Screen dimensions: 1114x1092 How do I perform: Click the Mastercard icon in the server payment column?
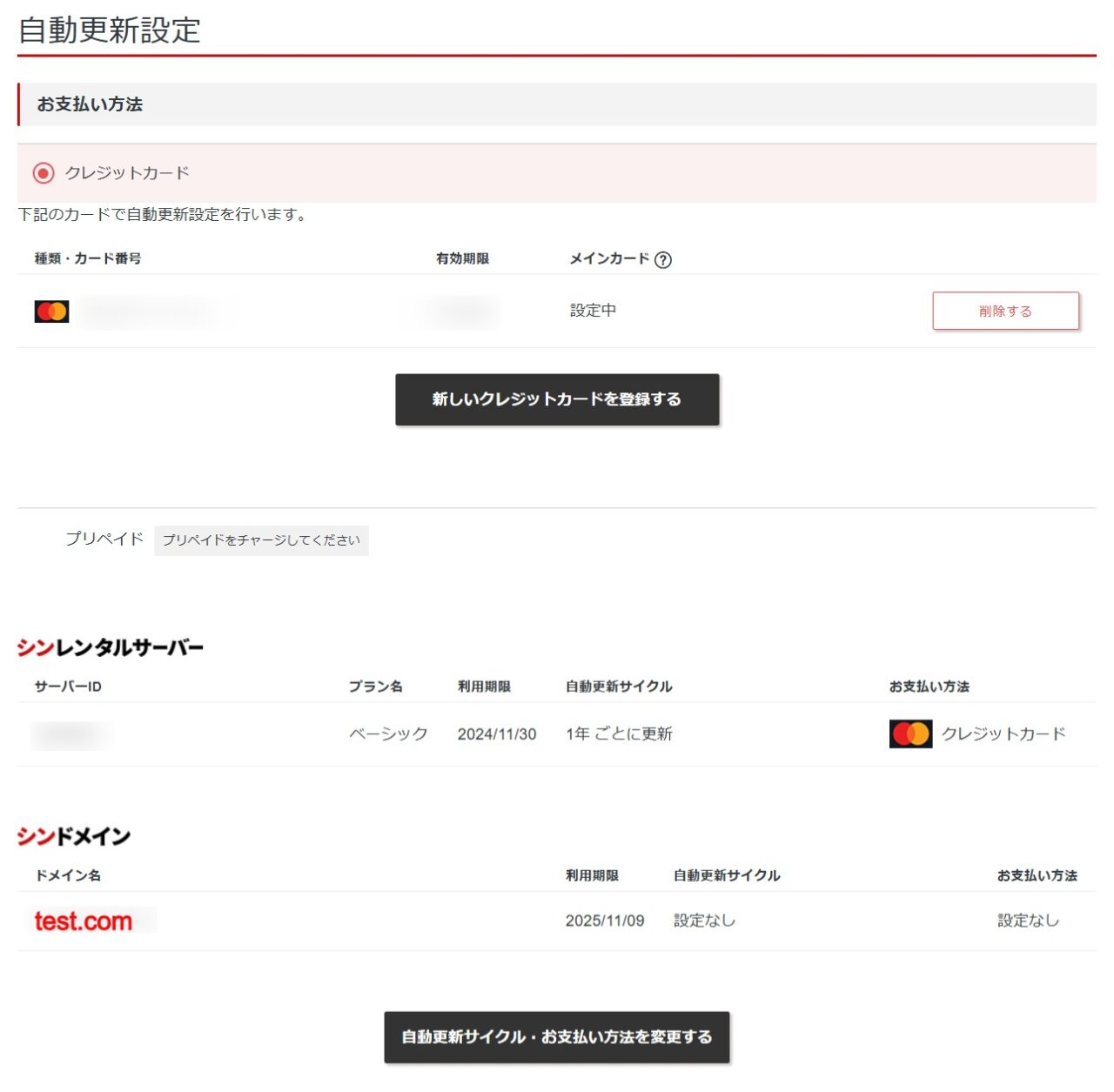point(910,734)
